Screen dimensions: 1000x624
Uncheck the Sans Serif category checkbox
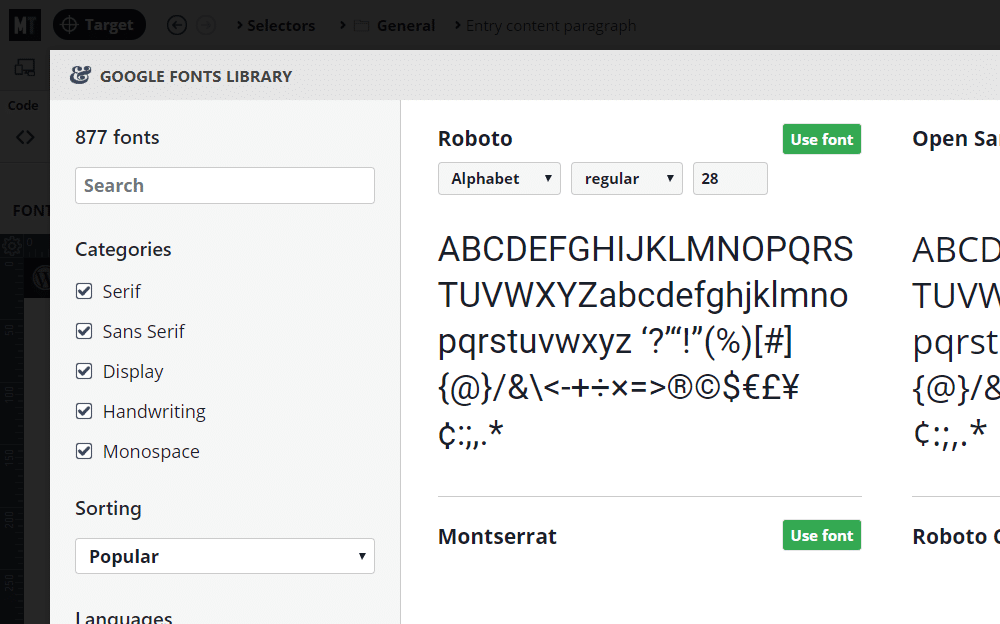(x=84, y=331)
